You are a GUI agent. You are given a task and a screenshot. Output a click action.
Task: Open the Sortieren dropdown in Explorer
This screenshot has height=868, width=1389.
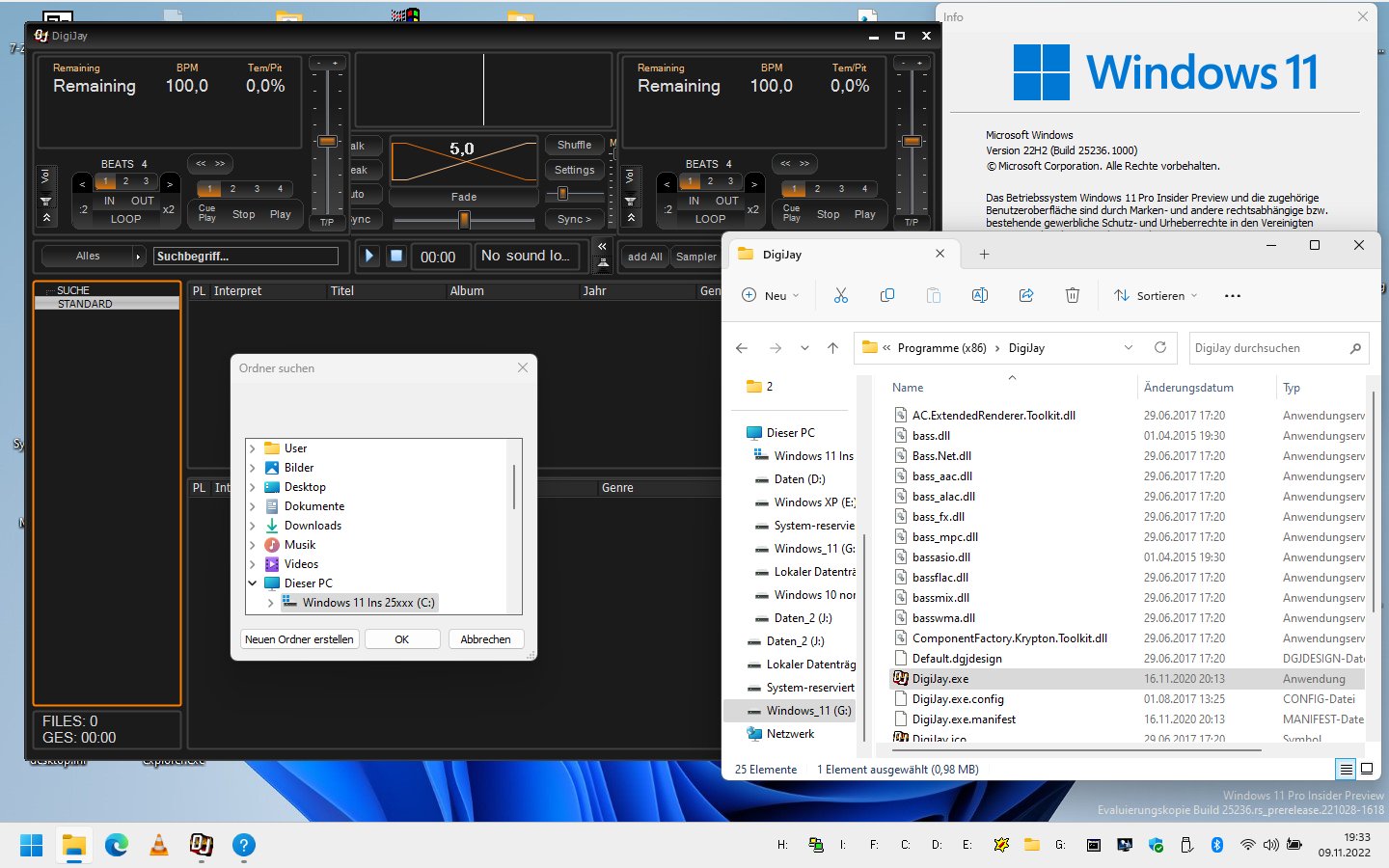(1156, 296)
